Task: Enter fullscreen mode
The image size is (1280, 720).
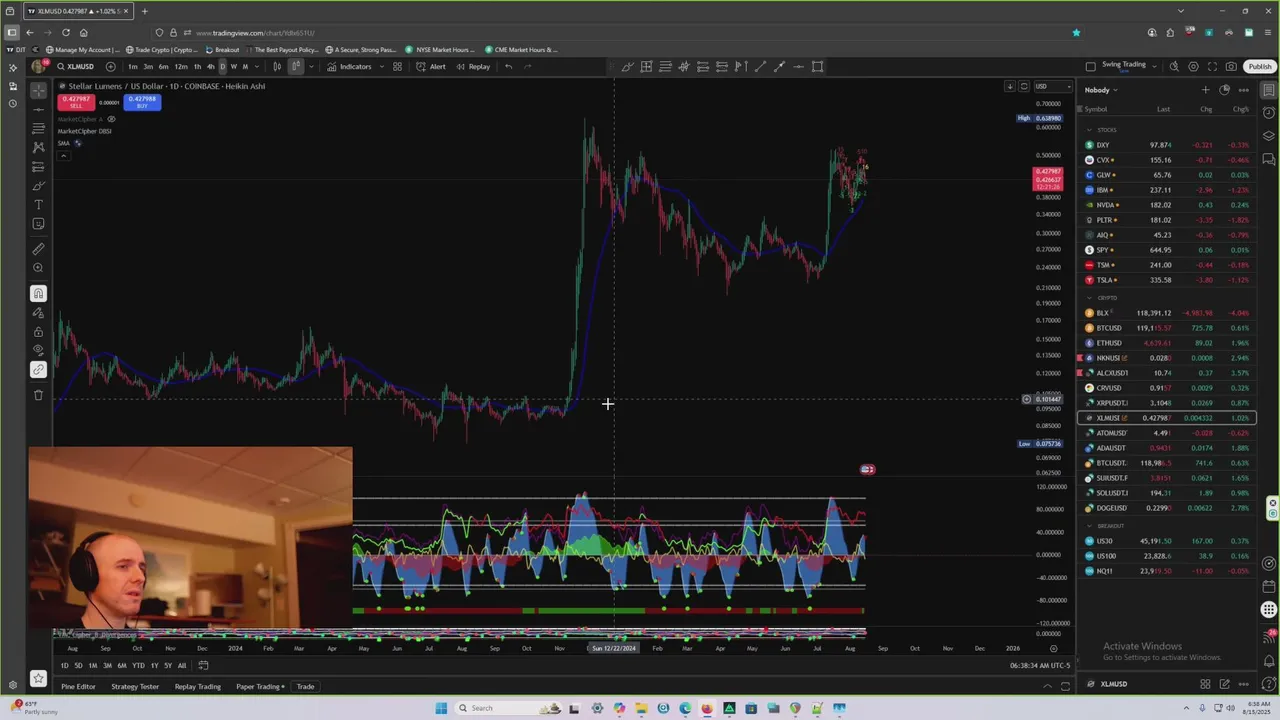Action: coord(1212,67)
